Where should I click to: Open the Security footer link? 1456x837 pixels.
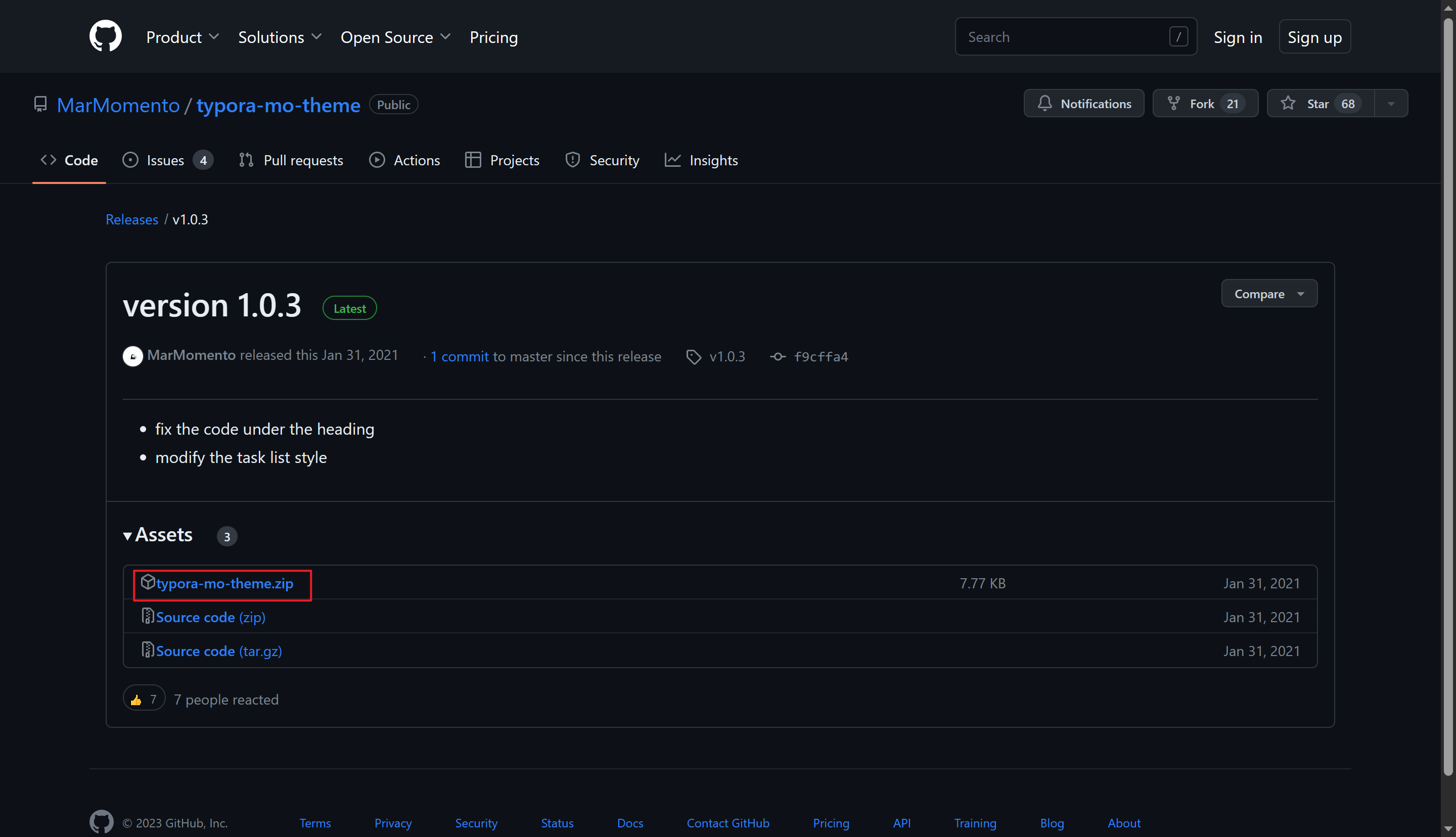(476, 823)
